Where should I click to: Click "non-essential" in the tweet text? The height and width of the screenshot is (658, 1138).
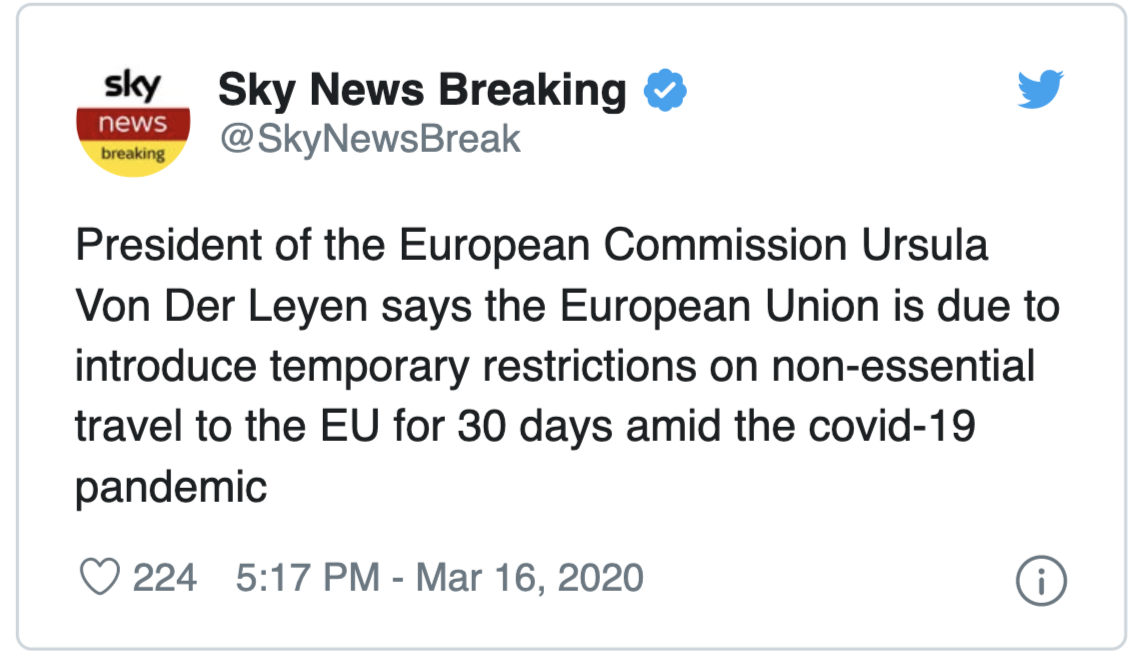[896, 367]
